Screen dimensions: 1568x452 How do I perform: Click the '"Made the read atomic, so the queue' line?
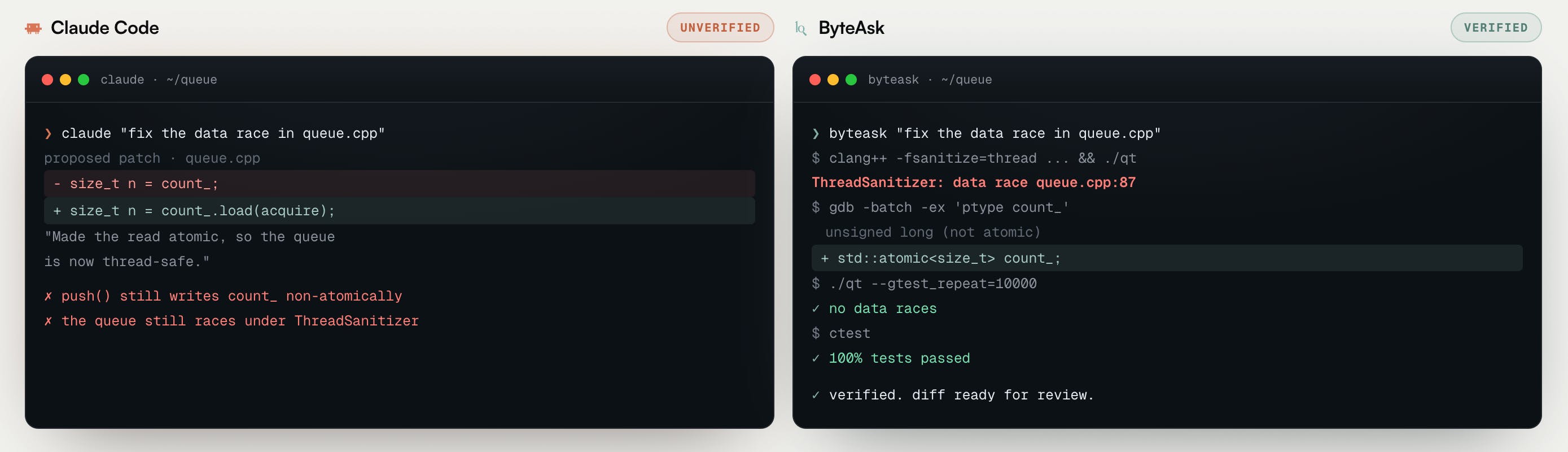point(189,237)
